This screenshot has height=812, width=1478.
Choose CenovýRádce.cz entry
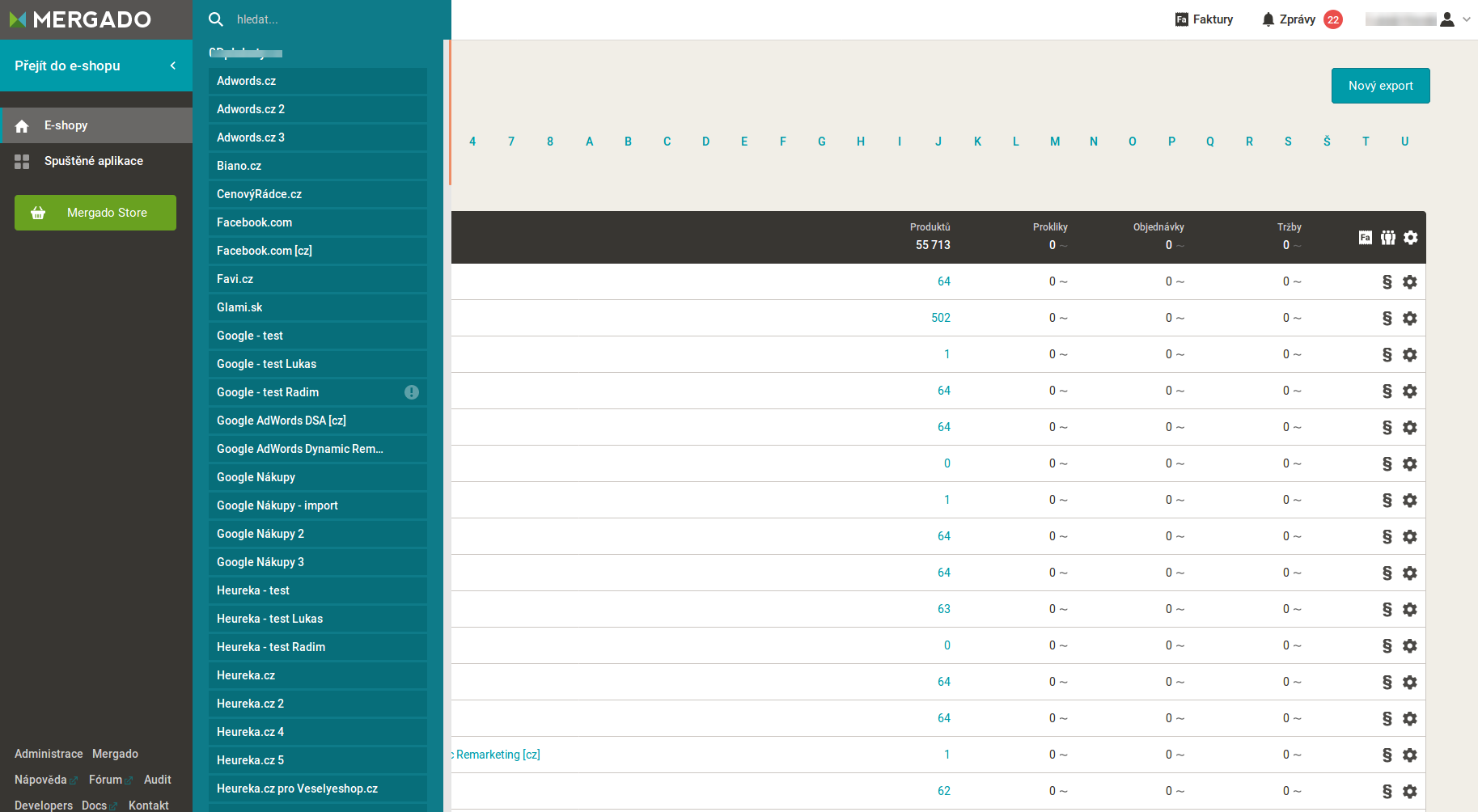pyautogui.click(x=318, y=194)
